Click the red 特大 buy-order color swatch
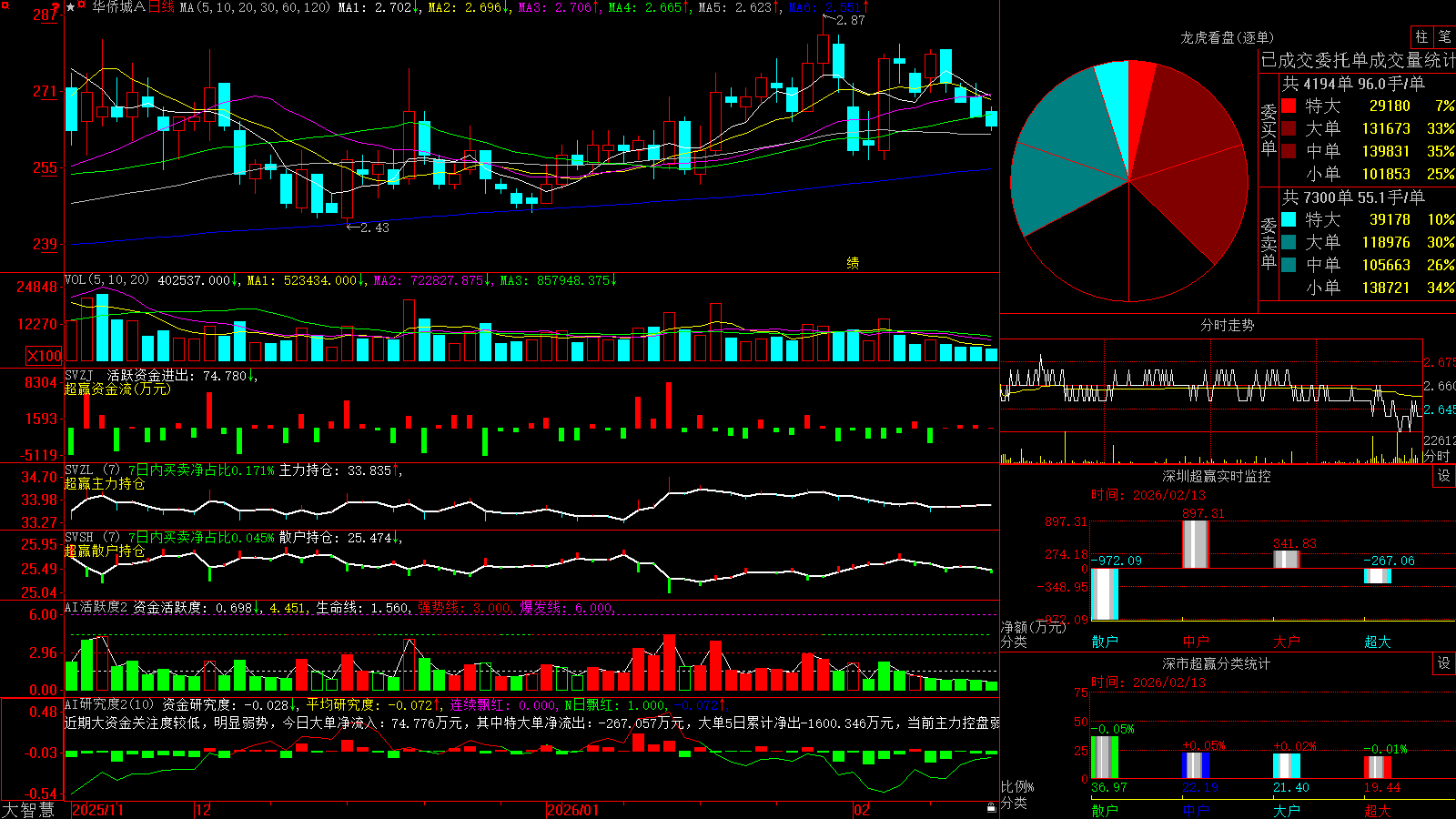This screenshot has height=819, width=1456. click(x=1289, y=106)
